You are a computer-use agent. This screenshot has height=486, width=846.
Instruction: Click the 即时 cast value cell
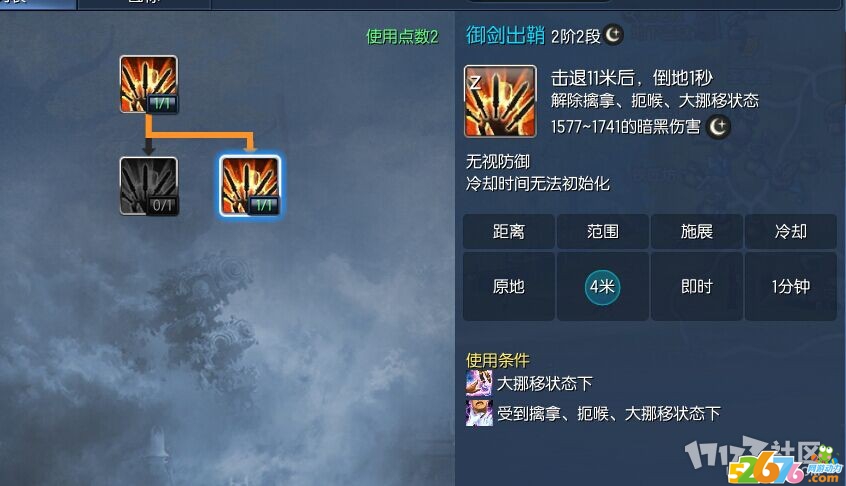point(697,286)
